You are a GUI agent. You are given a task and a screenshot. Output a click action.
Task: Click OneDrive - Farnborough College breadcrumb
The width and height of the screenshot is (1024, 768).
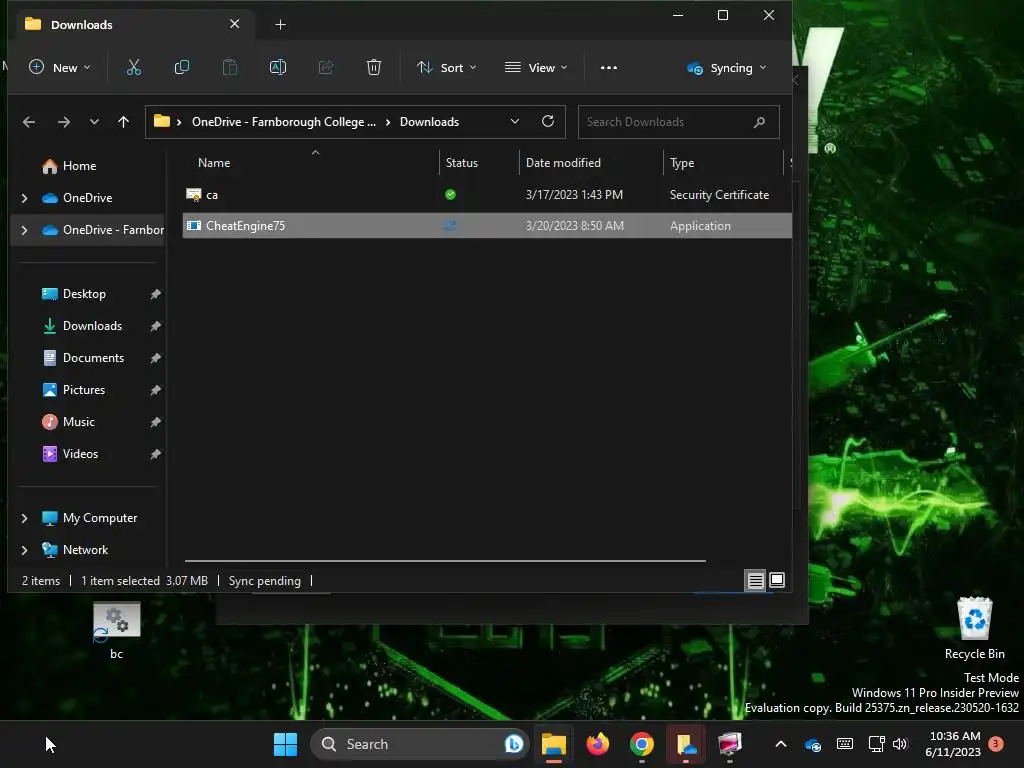click(283, 122)
